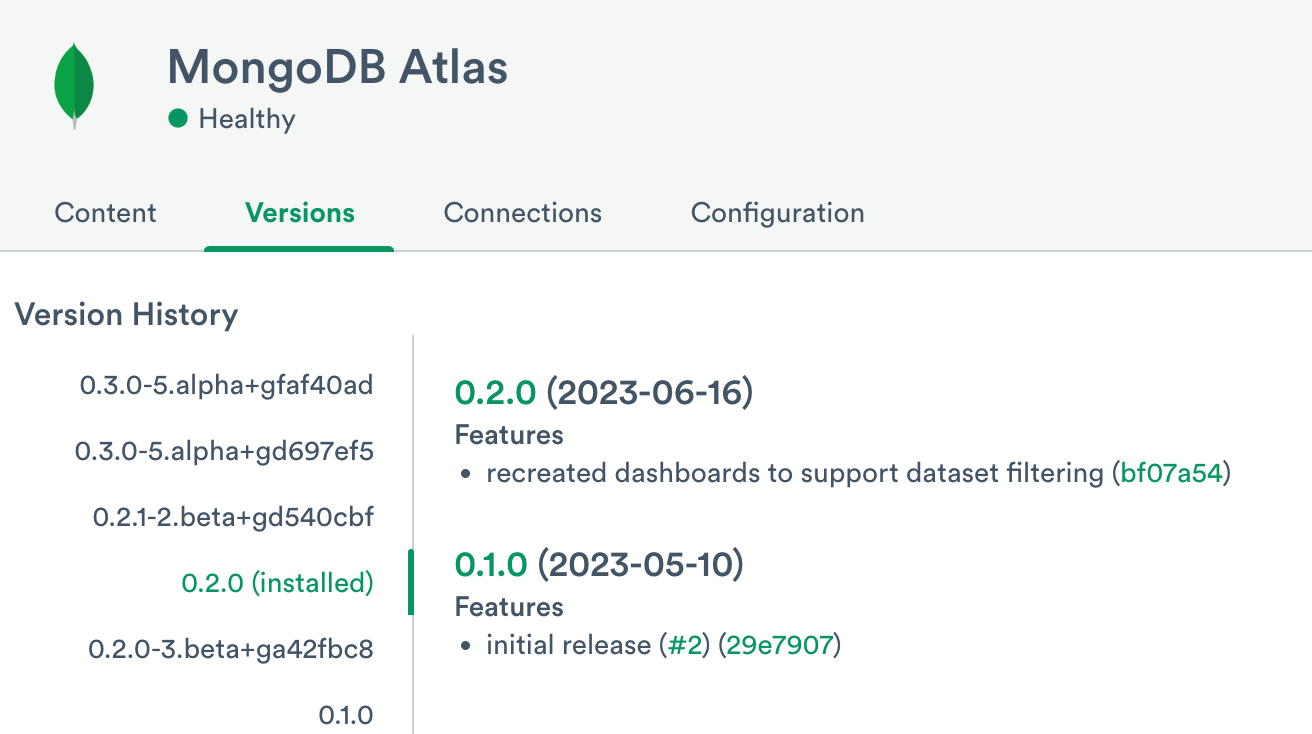Select version 0.3.0-5.alpha+gd697ef5 in history
Screen dimensions: 1312x734
[225, 451]
